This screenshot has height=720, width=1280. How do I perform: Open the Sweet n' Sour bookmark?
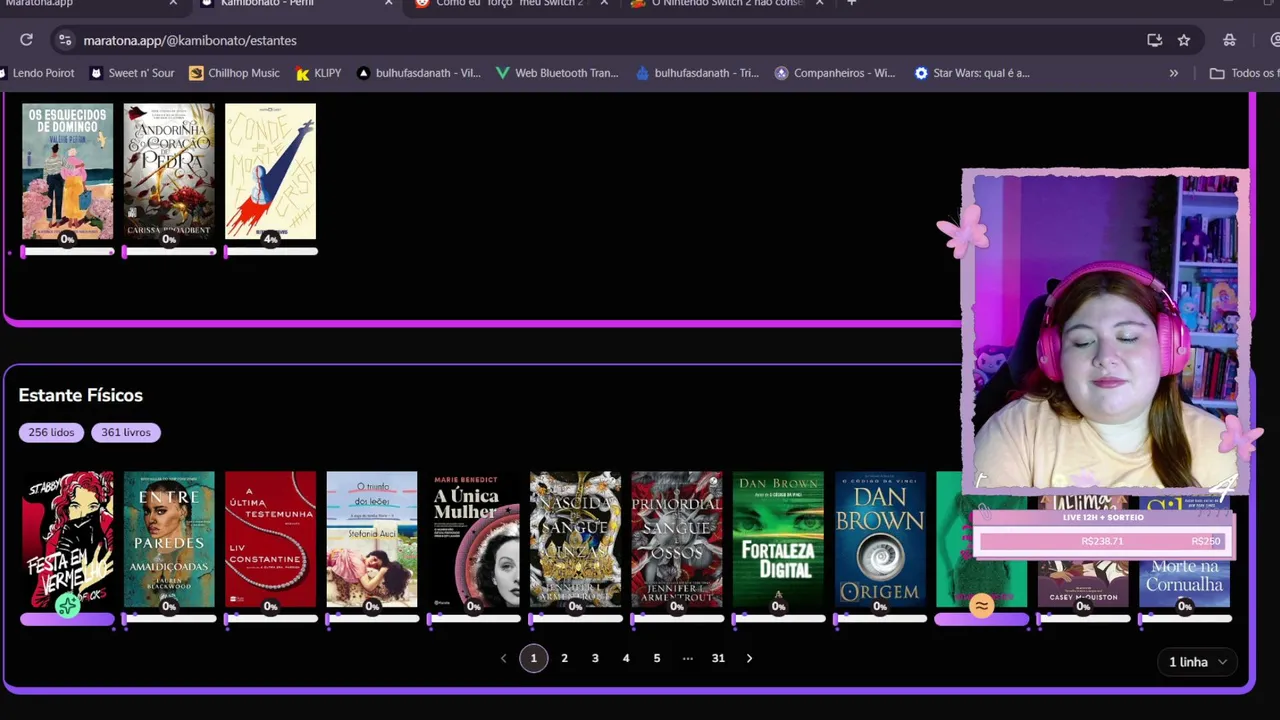tap(132, 73)
